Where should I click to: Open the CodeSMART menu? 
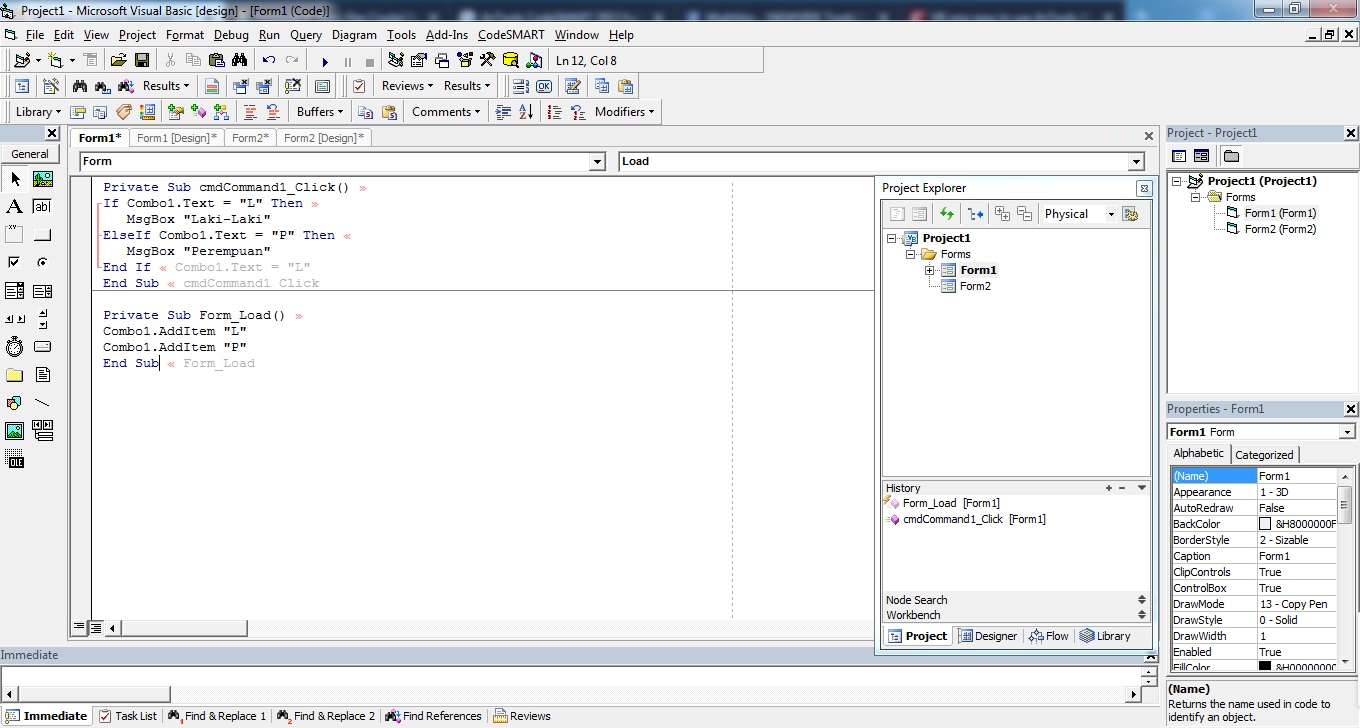click(511, 35)
